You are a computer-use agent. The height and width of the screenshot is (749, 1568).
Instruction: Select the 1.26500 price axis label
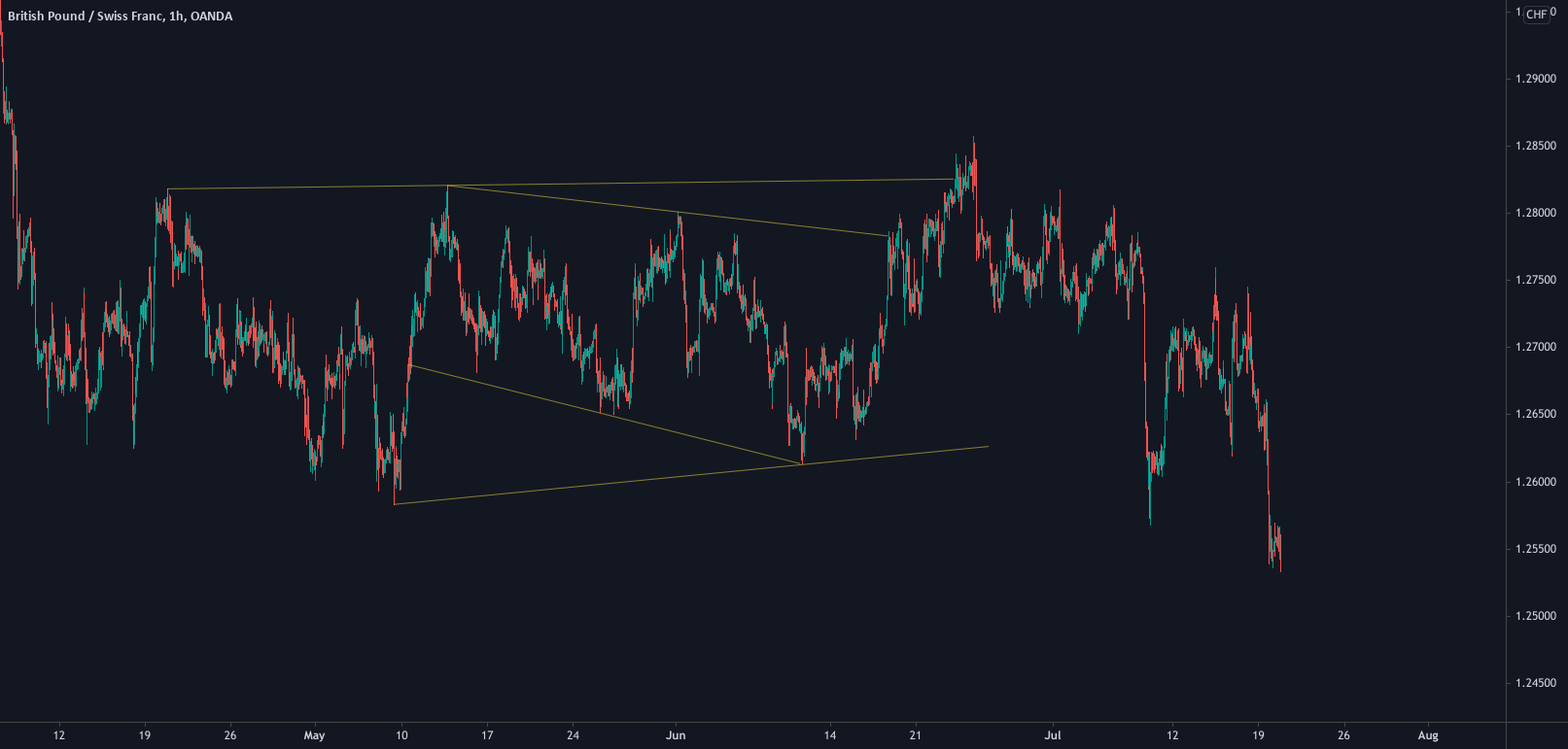1536,414
